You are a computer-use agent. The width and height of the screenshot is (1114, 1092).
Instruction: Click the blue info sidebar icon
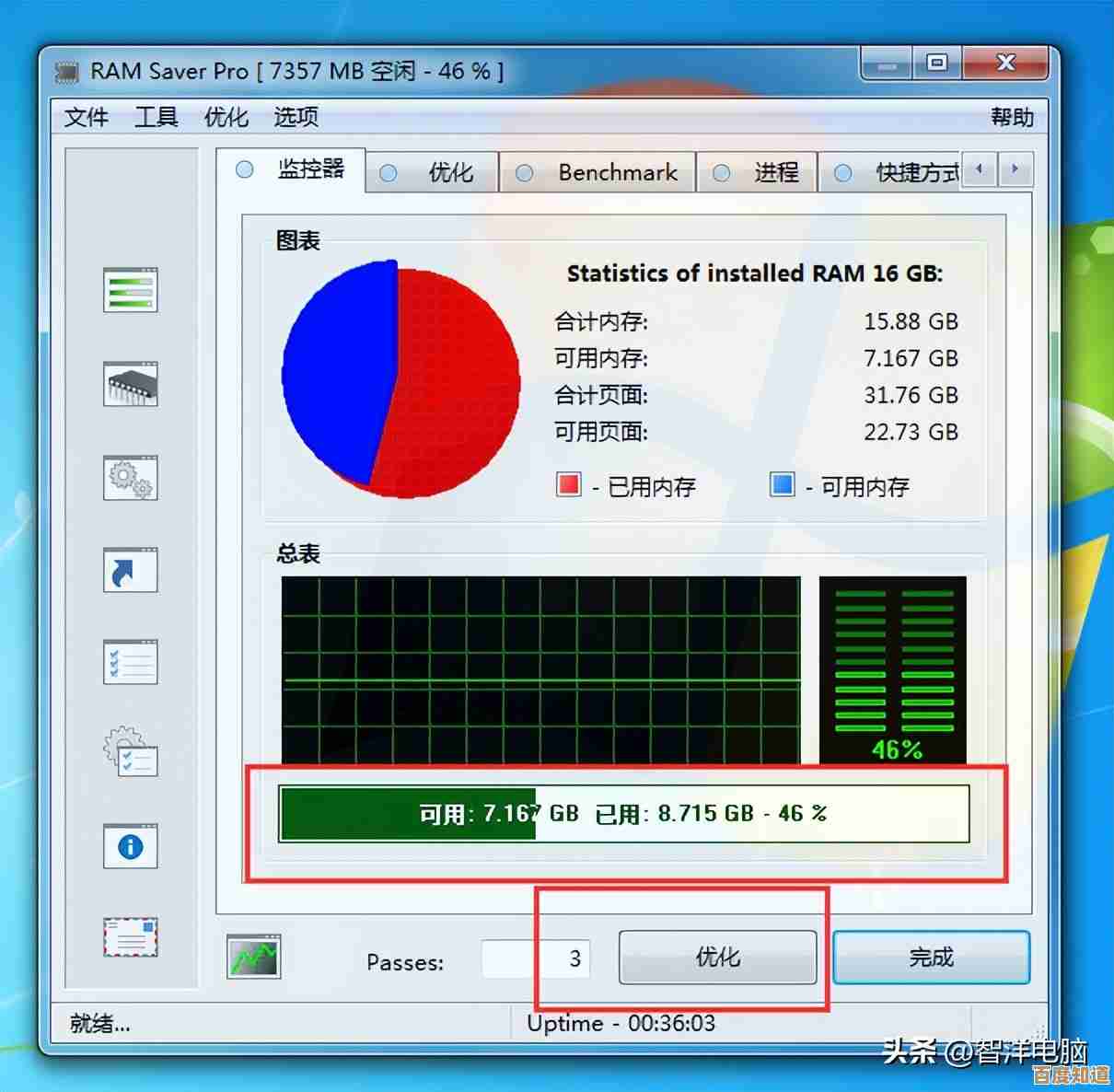130,846
